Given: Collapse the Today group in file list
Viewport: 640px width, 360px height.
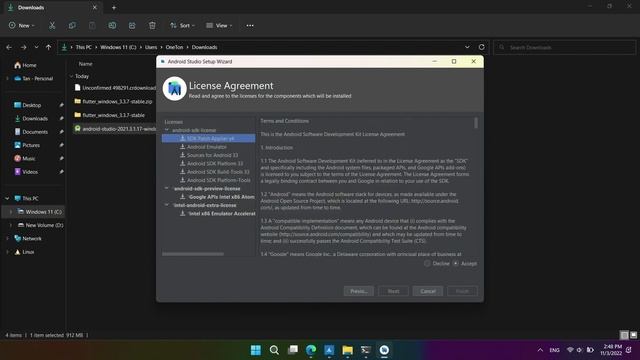Looking at the screenshot, I should pos(71,76).
